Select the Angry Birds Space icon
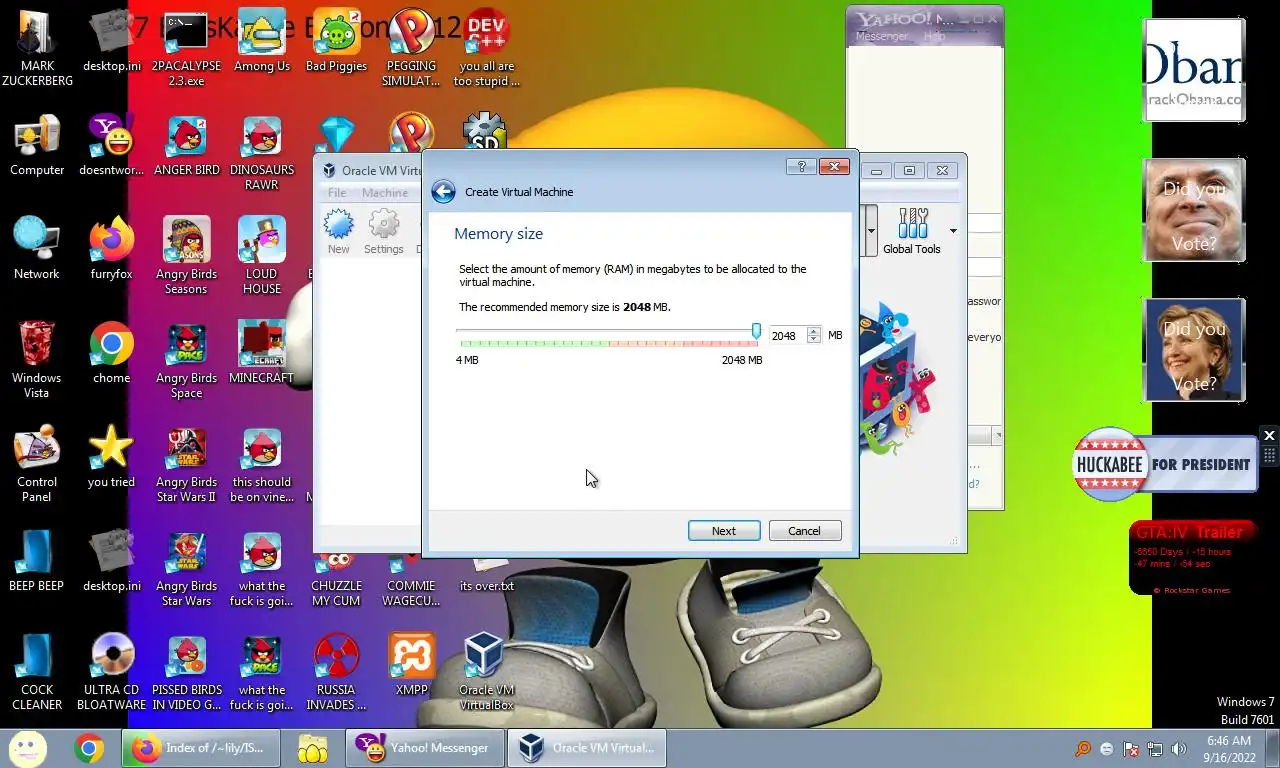This screenshot has width=1280, height=768. (x=186, y=361)
